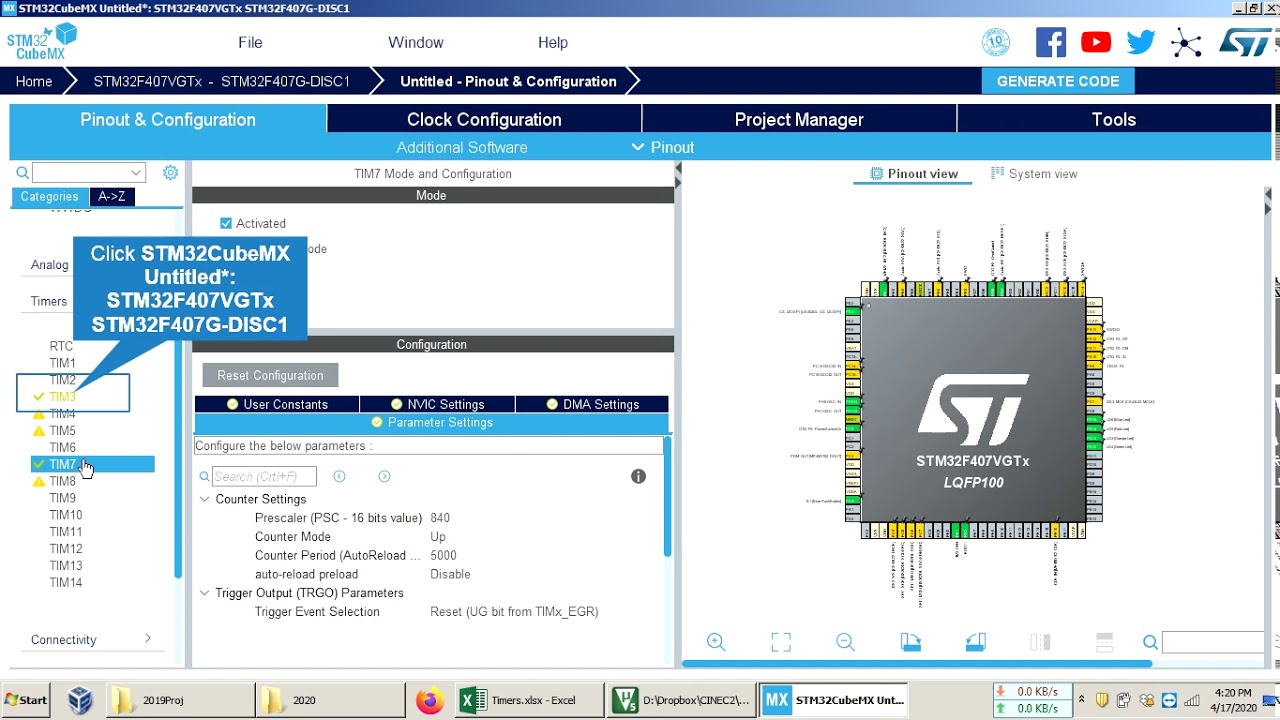The image size is (1280, 720).
Task: Switch to System view
Action: point(1033,173)
